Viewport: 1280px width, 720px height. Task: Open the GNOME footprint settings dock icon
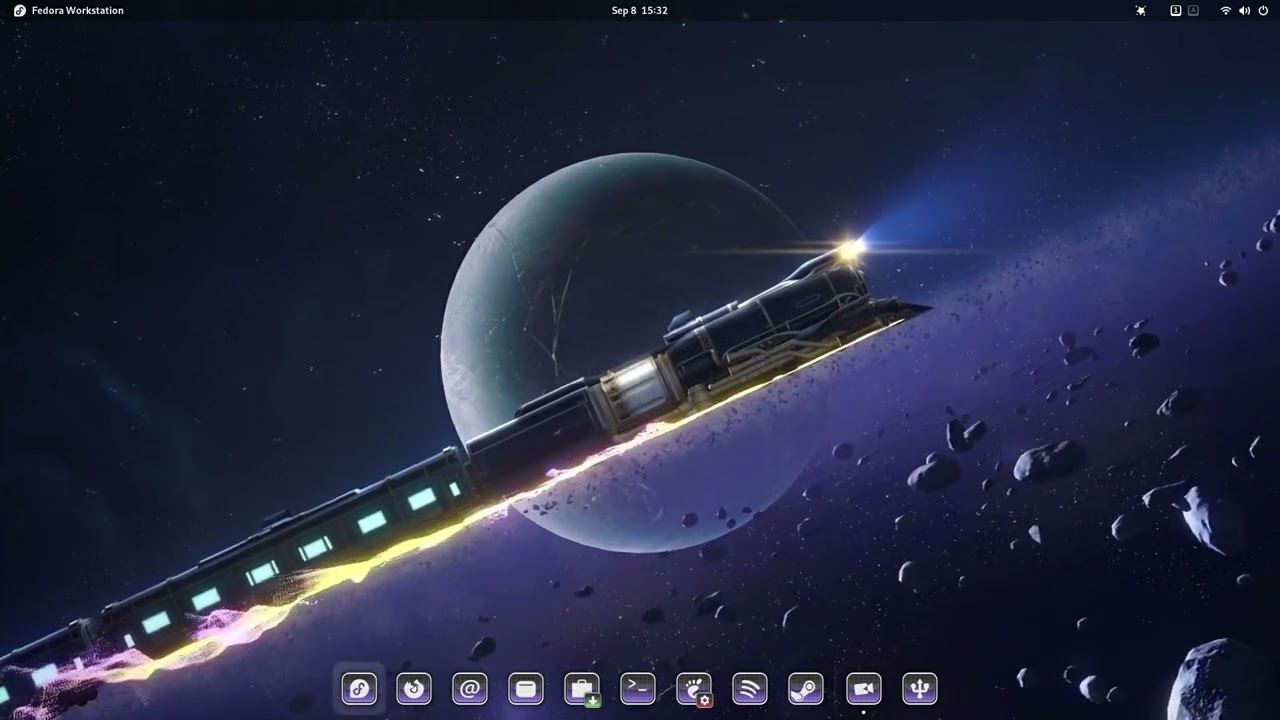(x=694, y=688)
